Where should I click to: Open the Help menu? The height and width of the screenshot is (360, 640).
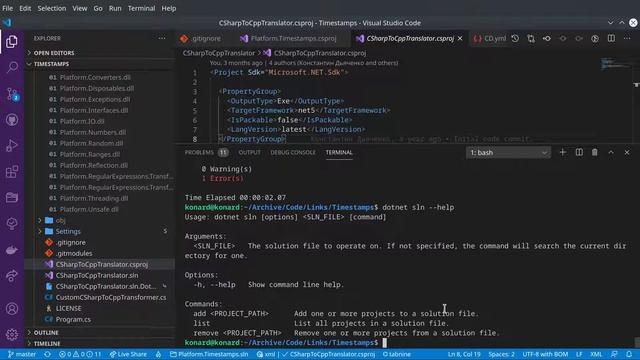click(168, 8)
